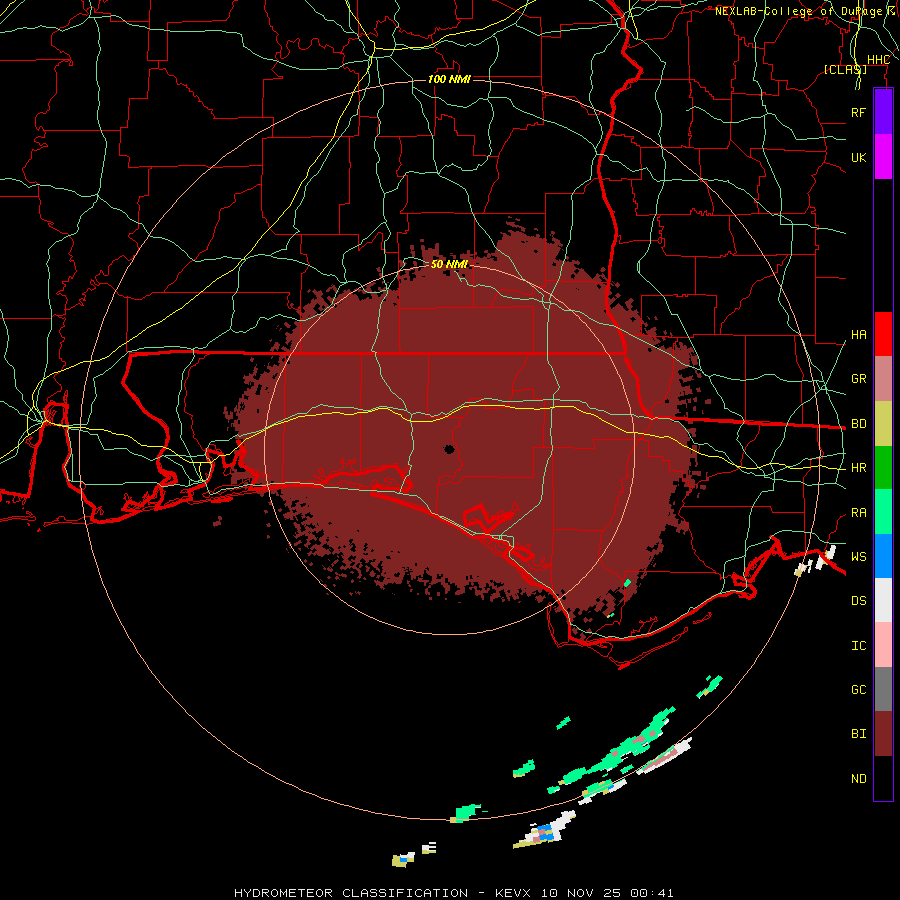Image resolution: width=900 pixels, height=900 pixels.
Task: Click the HA legend label
Action: 858,335
